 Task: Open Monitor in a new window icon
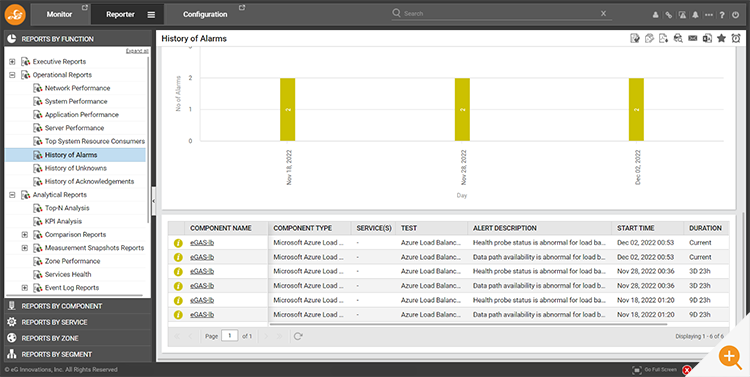tap(84, 8)
